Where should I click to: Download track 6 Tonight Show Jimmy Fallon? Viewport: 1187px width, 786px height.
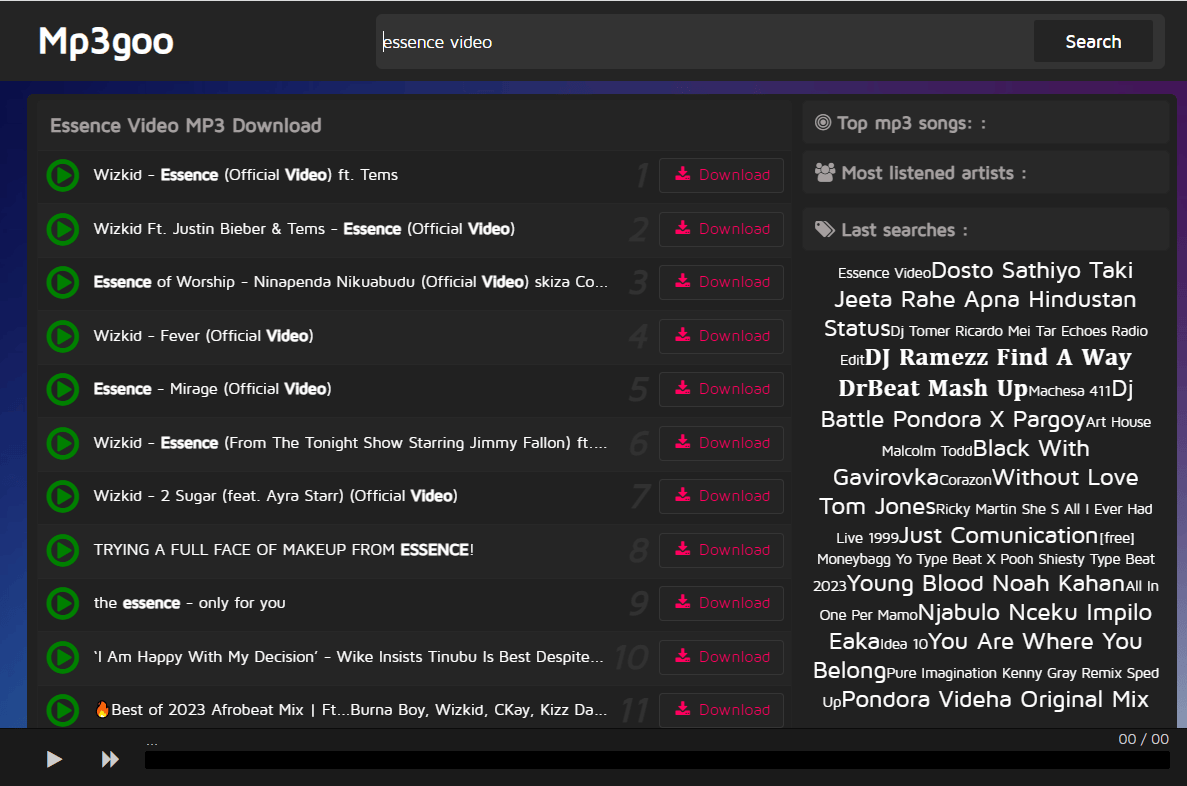point(721,443)
